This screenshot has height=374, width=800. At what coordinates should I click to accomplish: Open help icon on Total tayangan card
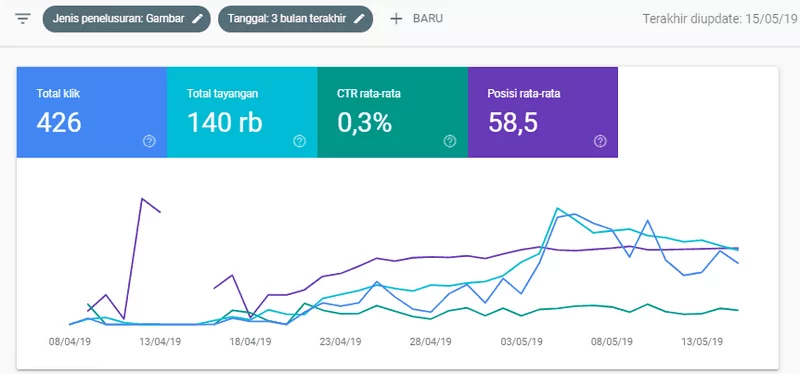pos(299,141)
